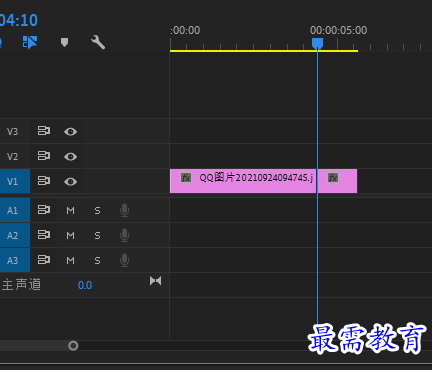Click the 主声道 master track label
The height and width of the screenshot is (370, 432).
21,285
